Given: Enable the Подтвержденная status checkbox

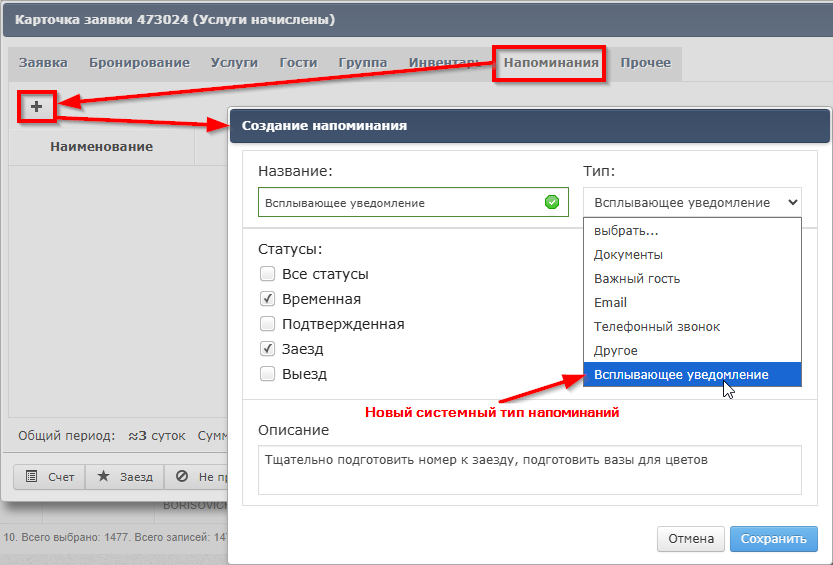Looking at the screenshot, I should [x=267, y=324].
